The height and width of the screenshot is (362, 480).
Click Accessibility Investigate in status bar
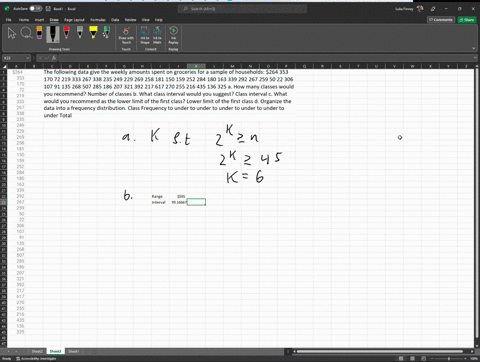click(x=36, y=359)
